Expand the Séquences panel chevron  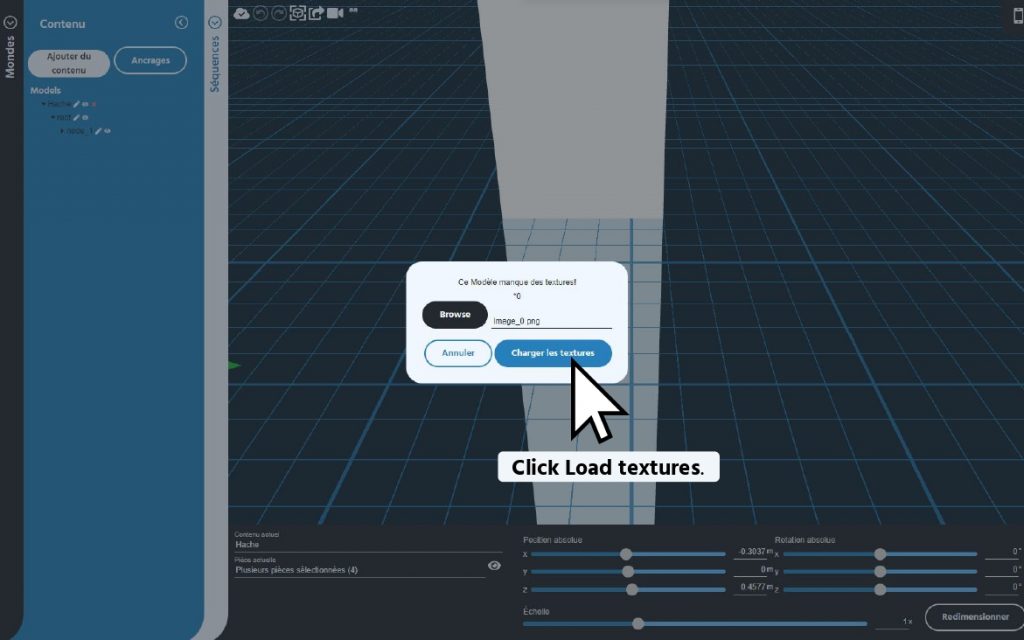(x=215, y=22)
